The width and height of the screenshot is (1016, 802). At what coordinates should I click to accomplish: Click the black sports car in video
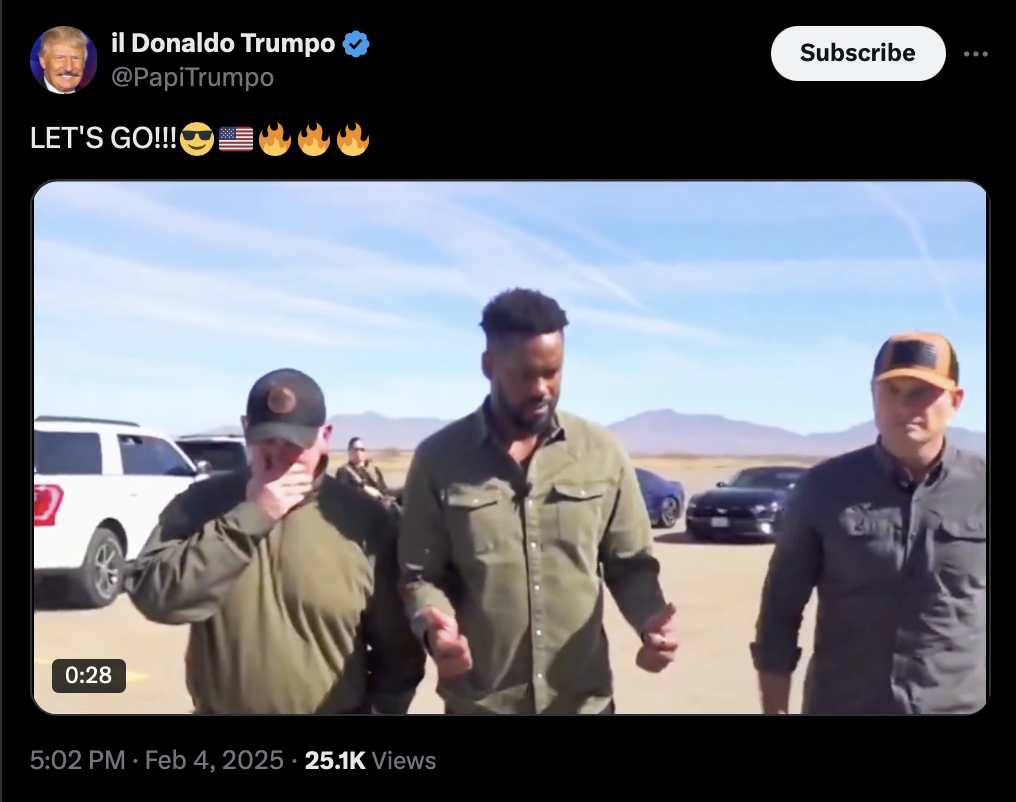click(742, 502)
